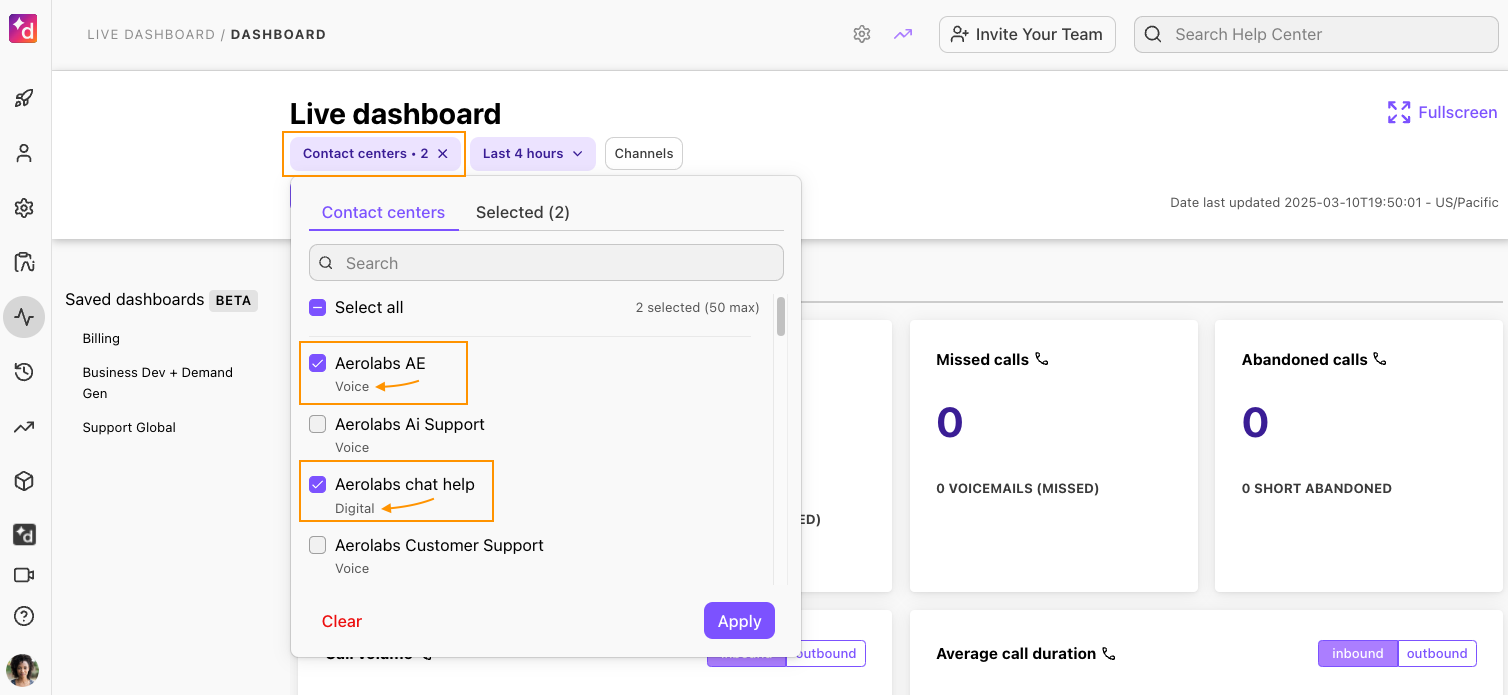
Task: Open Business Dev + Demand Gen dashboard
Action: [158, 383]
